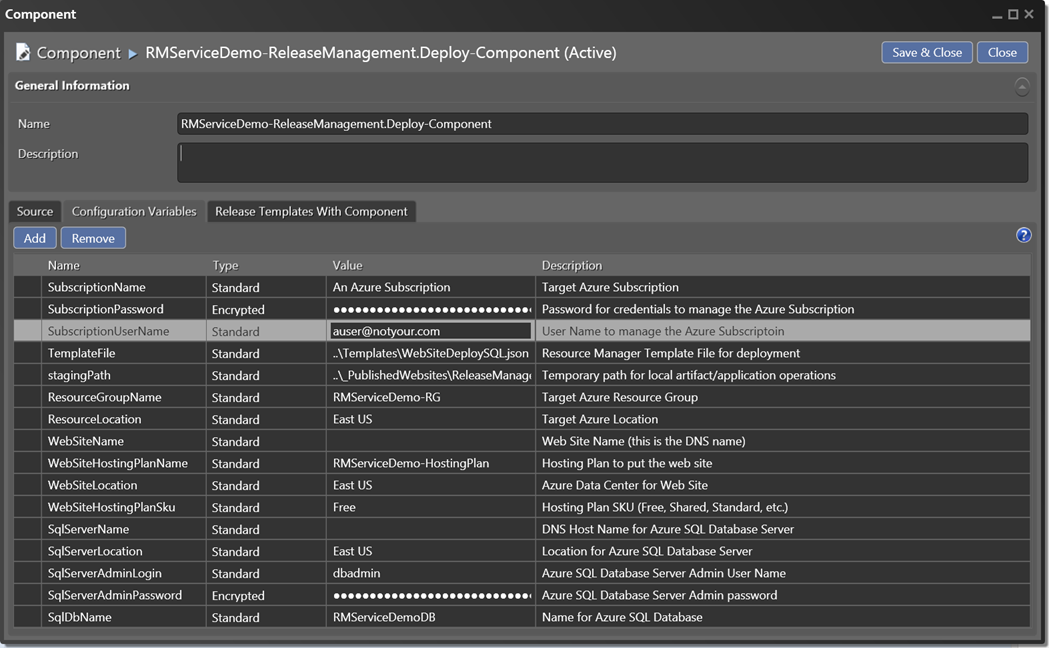The width and height of the screenshot is (1049, 648).
Task: Click the WebSiteDeploySQL.json template value
Action: click(431, 353)
